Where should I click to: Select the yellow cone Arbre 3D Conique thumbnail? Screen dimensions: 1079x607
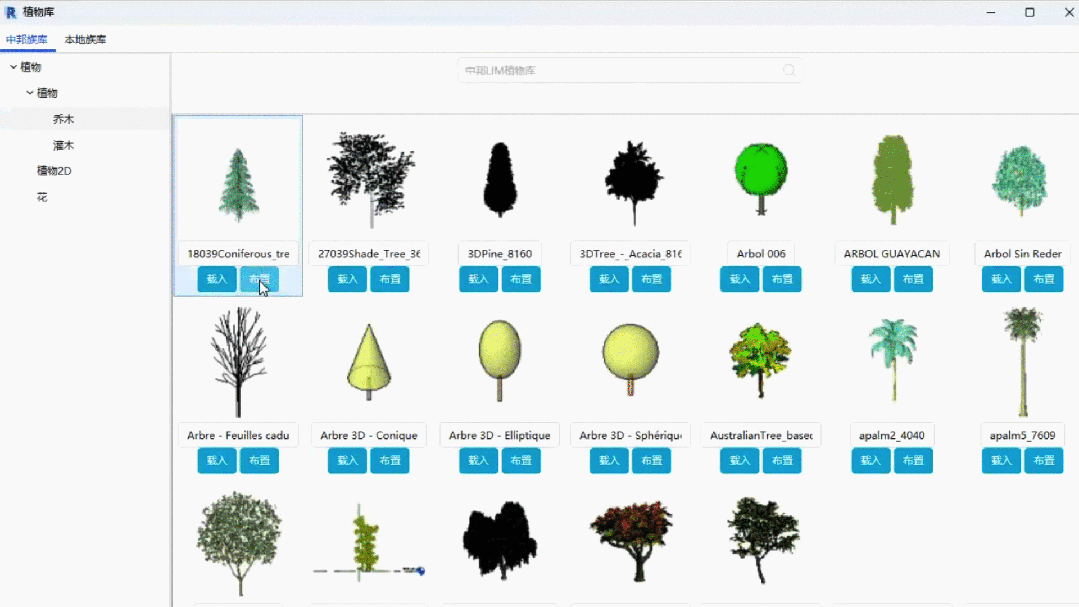click(370, 363)
